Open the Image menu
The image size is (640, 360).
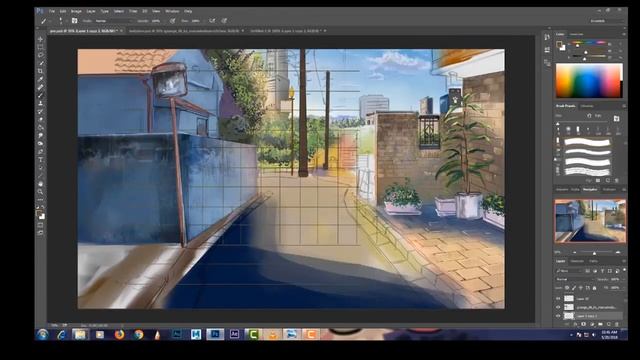point(76,11)
